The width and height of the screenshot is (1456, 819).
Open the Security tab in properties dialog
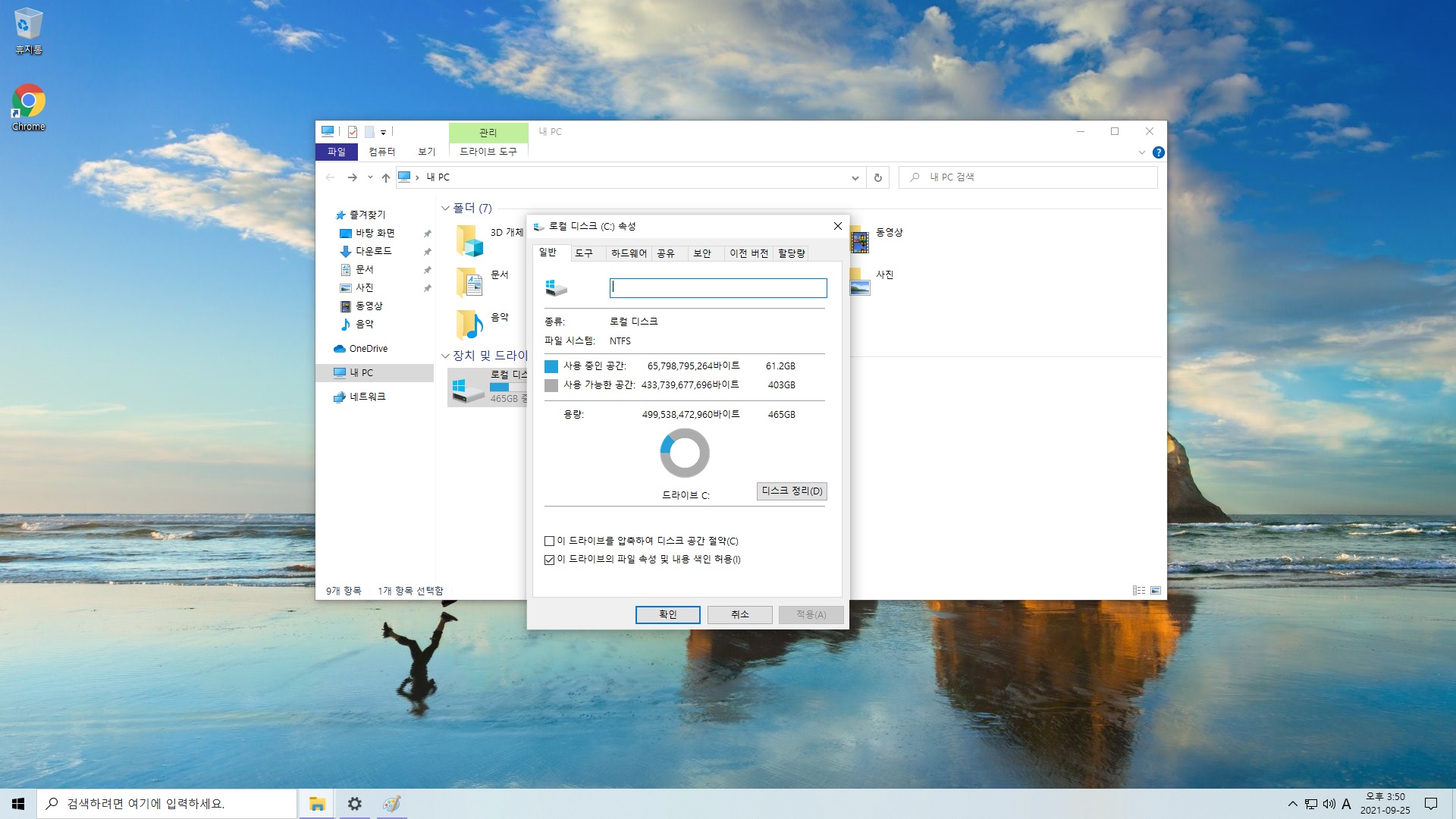coord(702,253)
